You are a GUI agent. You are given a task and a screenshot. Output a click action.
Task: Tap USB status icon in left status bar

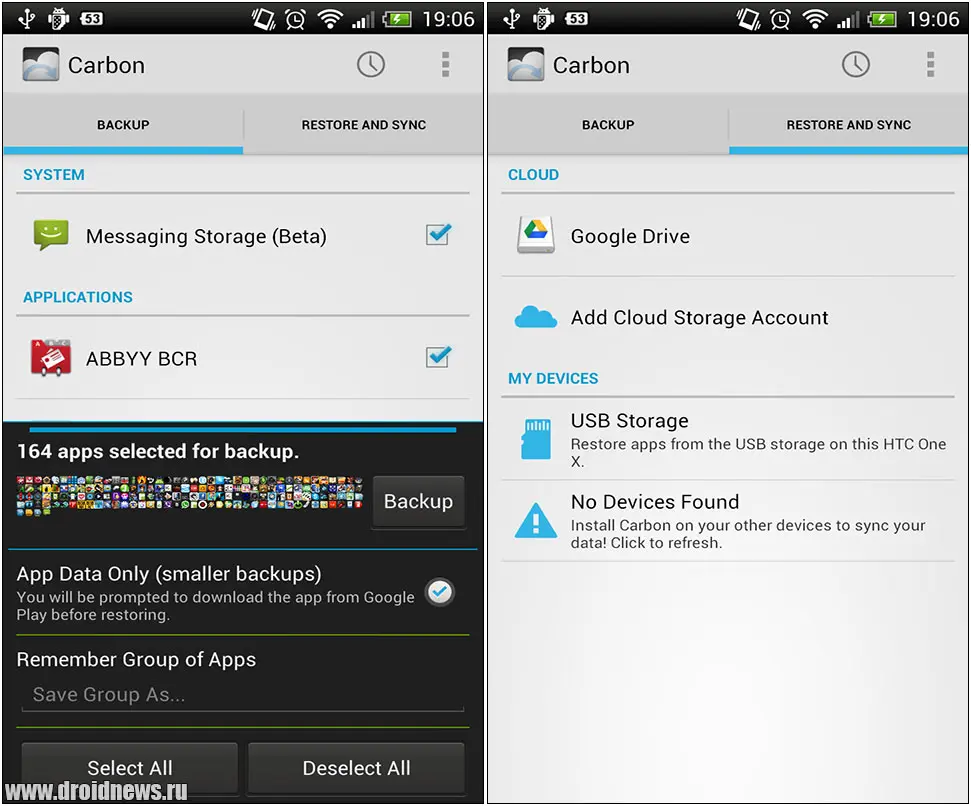pyautogui.click(x=27, y=19)
